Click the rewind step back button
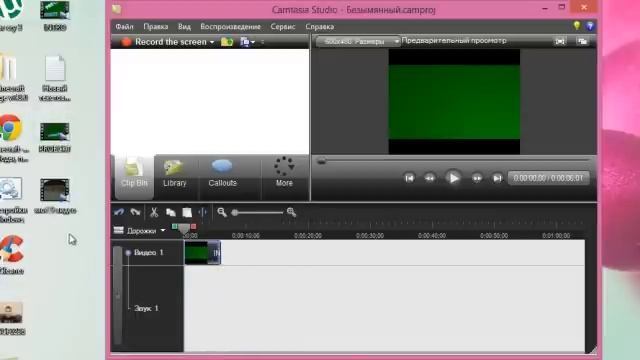 point(429,178)
